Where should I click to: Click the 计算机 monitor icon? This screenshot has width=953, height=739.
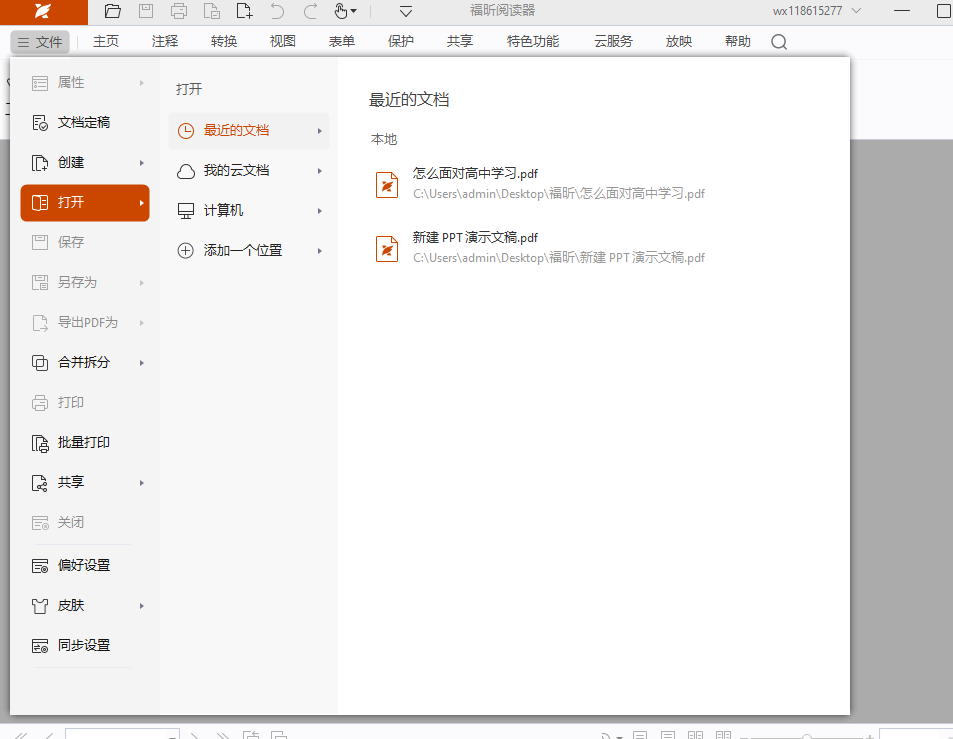[185, 211]
